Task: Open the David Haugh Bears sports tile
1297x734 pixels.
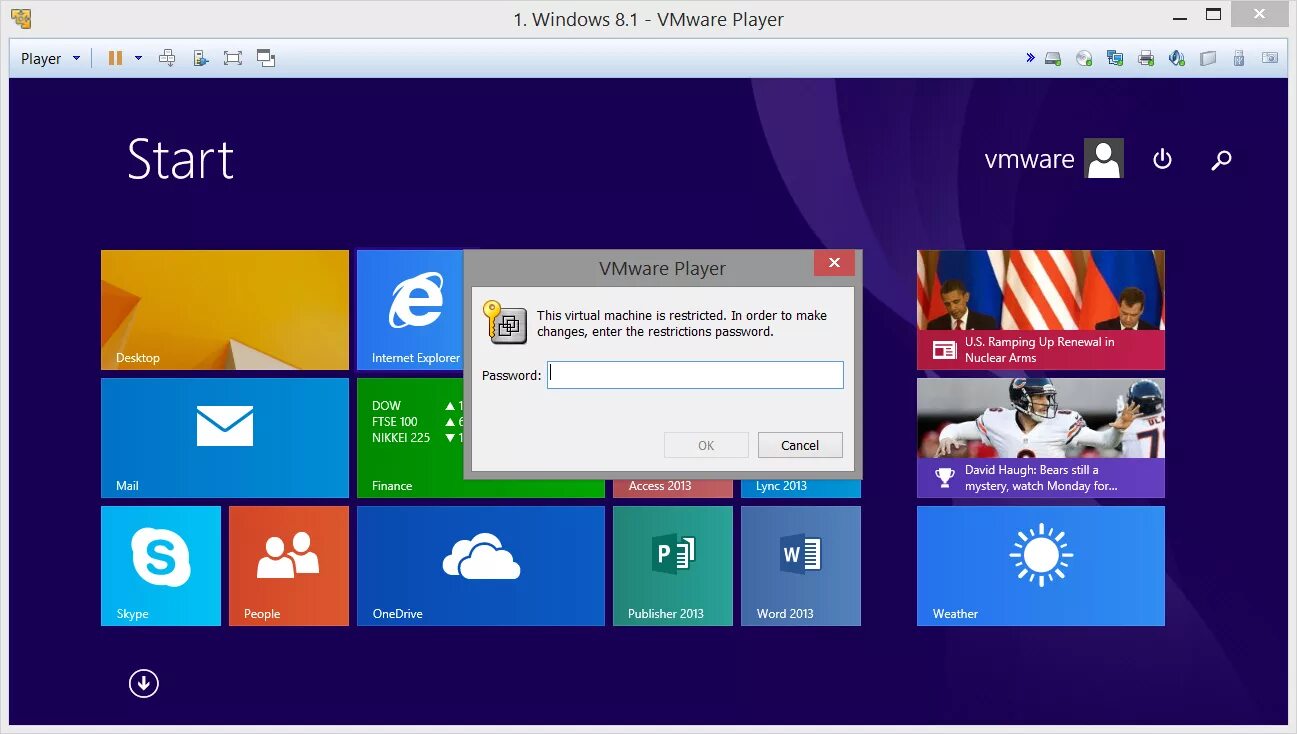Action: point(1041,438)
